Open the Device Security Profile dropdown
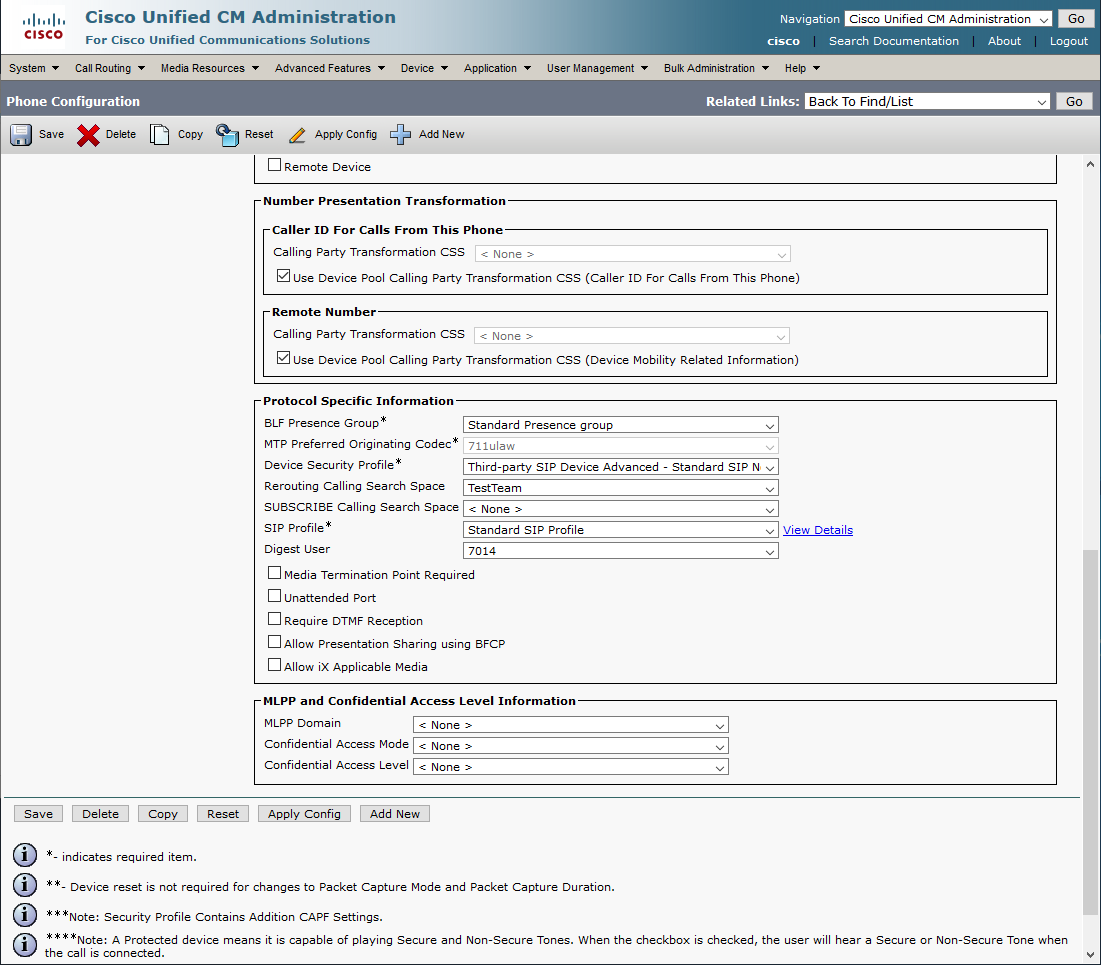This screenshot has width=1101, height=965. click(620, 467)
